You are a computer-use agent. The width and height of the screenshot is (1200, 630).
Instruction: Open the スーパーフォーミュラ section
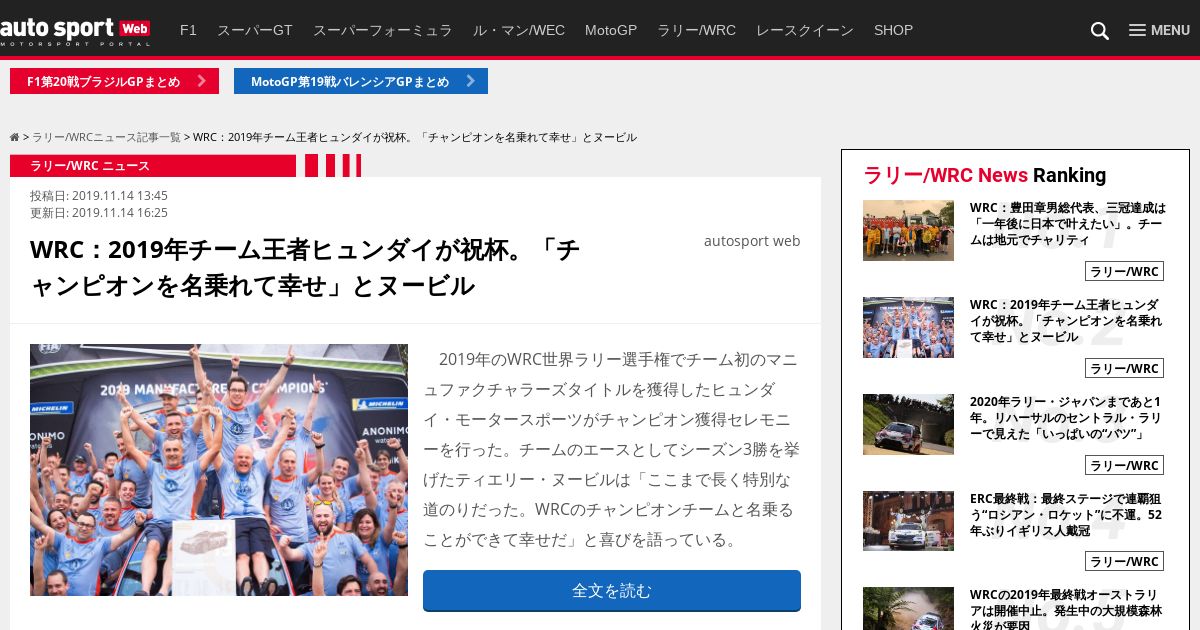383,30
